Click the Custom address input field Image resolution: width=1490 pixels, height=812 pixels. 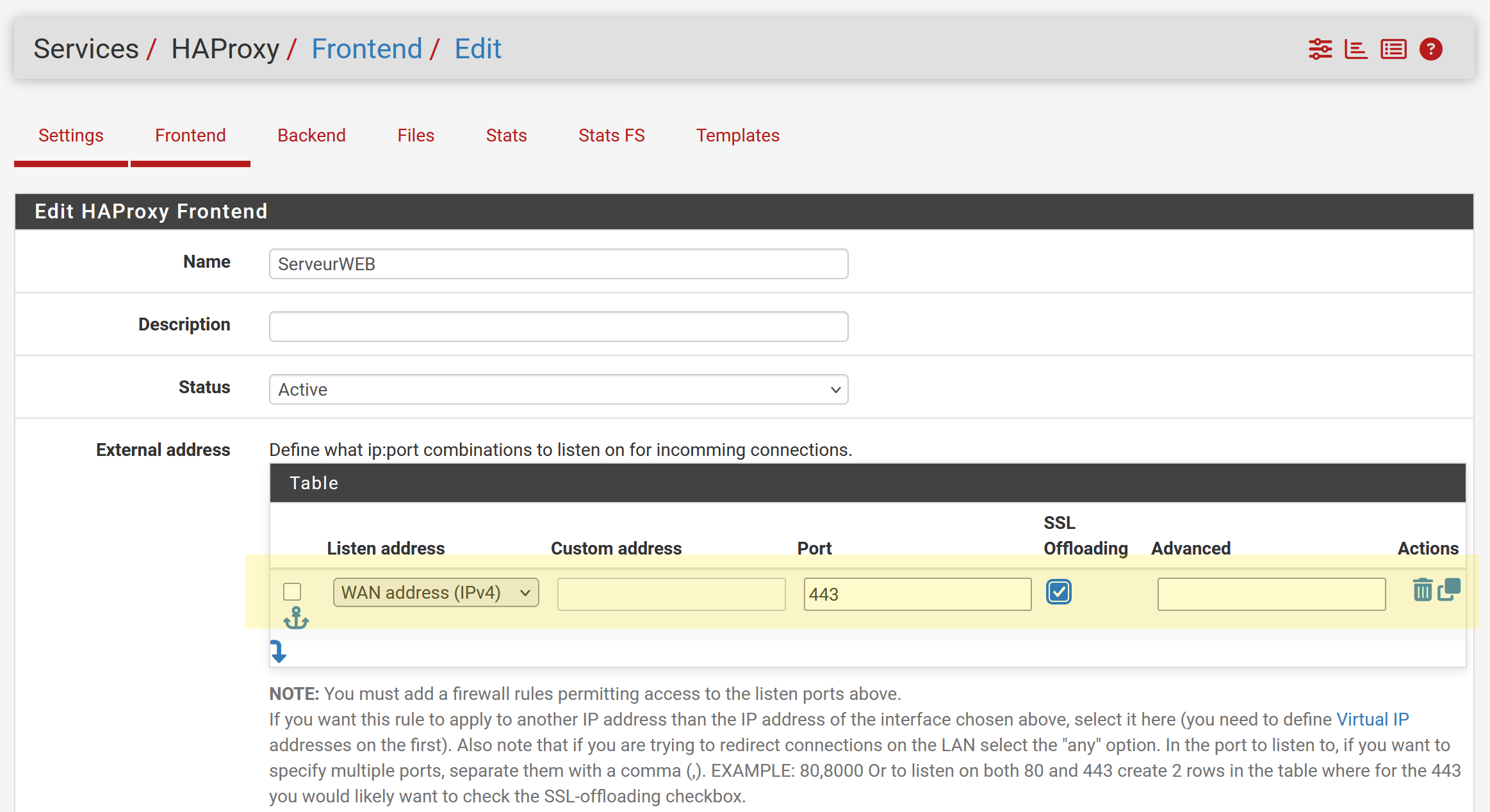coord(671,594)
